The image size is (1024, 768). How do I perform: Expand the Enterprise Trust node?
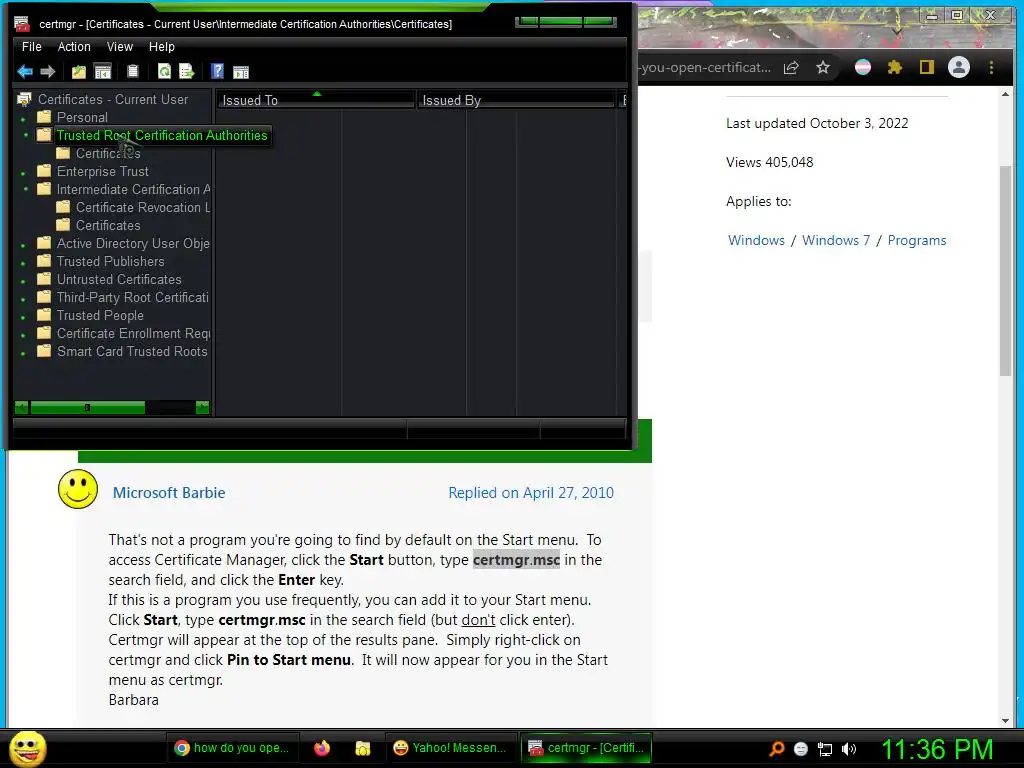[24, 173]
